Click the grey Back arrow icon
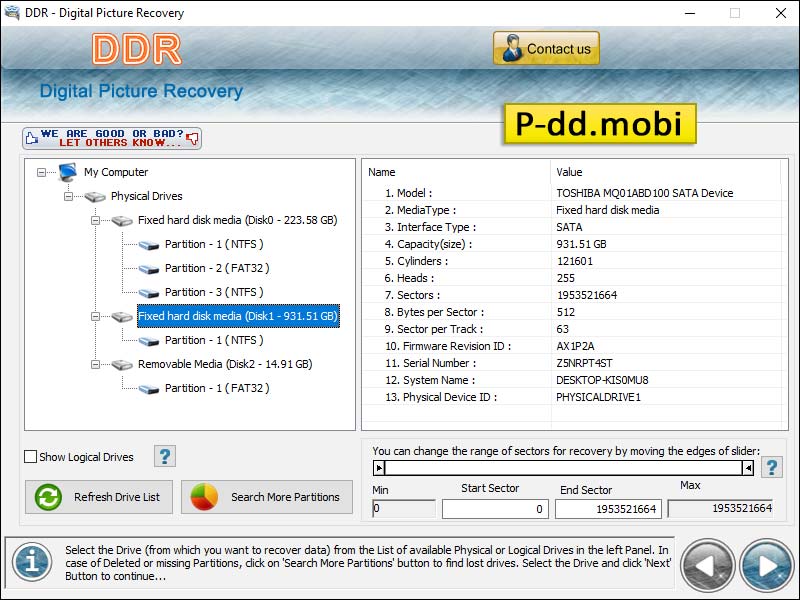This screenshot has width=800, height=600. pyautogui.click(x=709, y=565)
